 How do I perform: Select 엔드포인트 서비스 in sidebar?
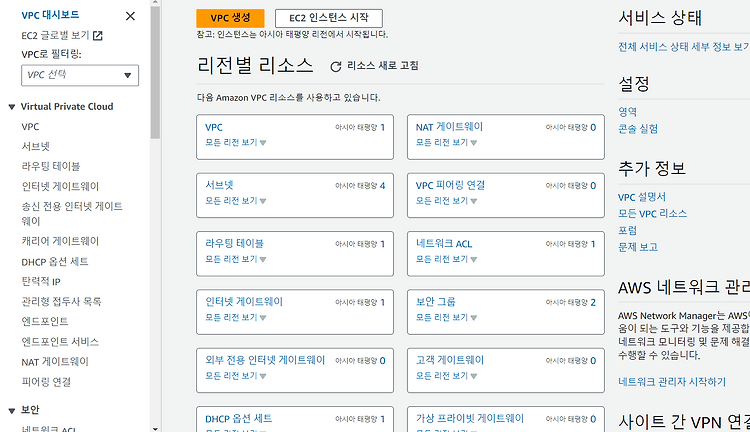coord(60,342)
